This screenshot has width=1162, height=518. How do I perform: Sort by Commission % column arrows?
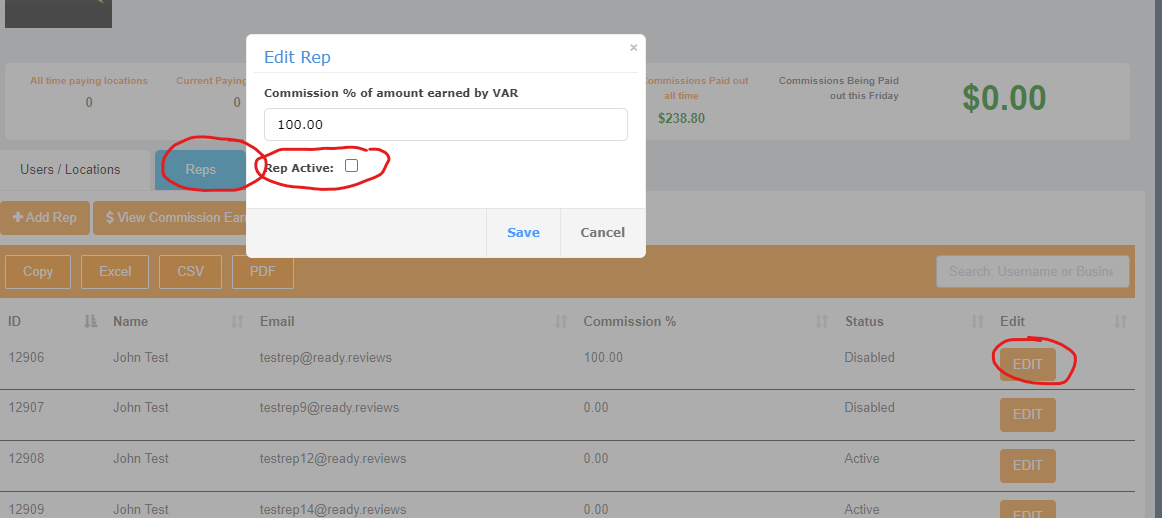tap(822, 321)
